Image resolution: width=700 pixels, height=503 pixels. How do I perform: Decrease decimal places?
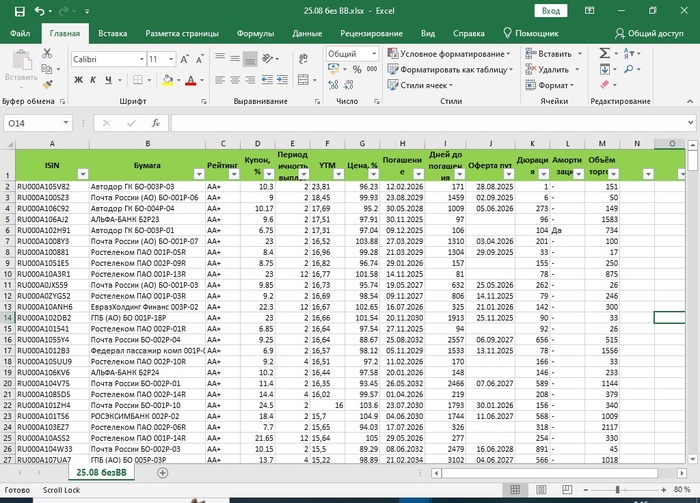[348, 85]
